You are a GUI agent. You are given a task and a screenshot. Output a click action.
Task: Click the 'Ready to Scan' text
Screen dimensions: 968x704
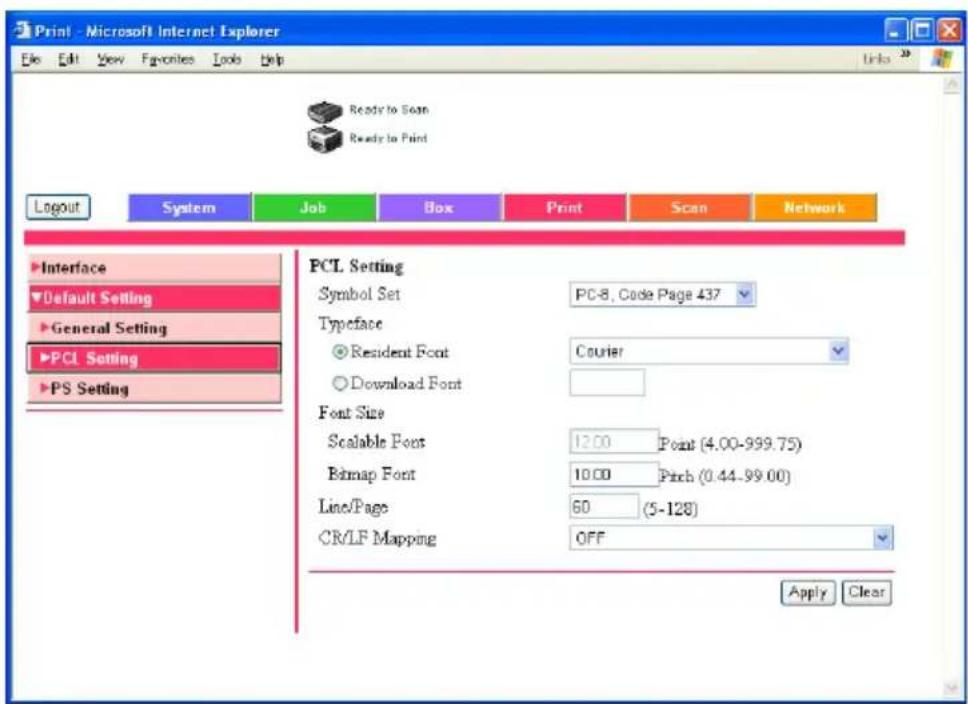389,110
